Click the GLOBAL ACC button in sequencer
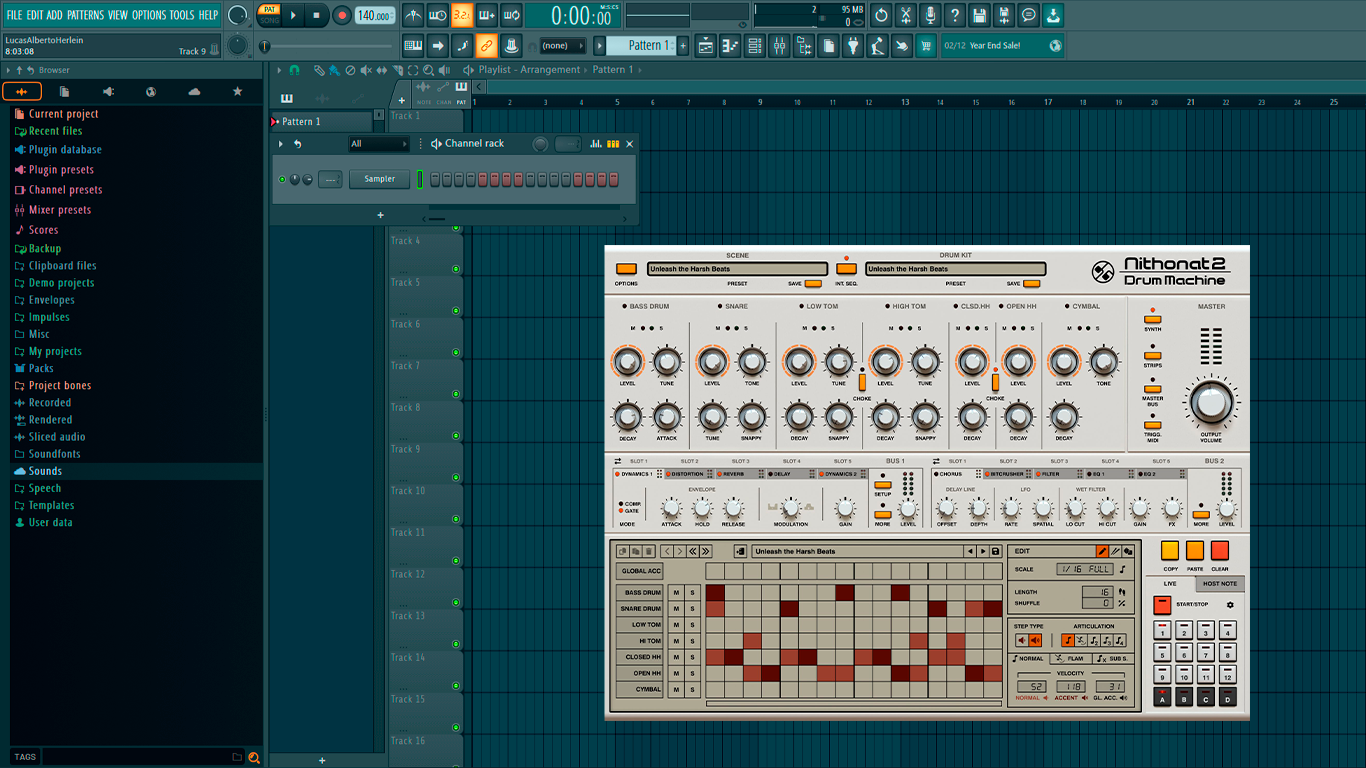This screenshot has width=1366, height=768. (x=640, y=571)
